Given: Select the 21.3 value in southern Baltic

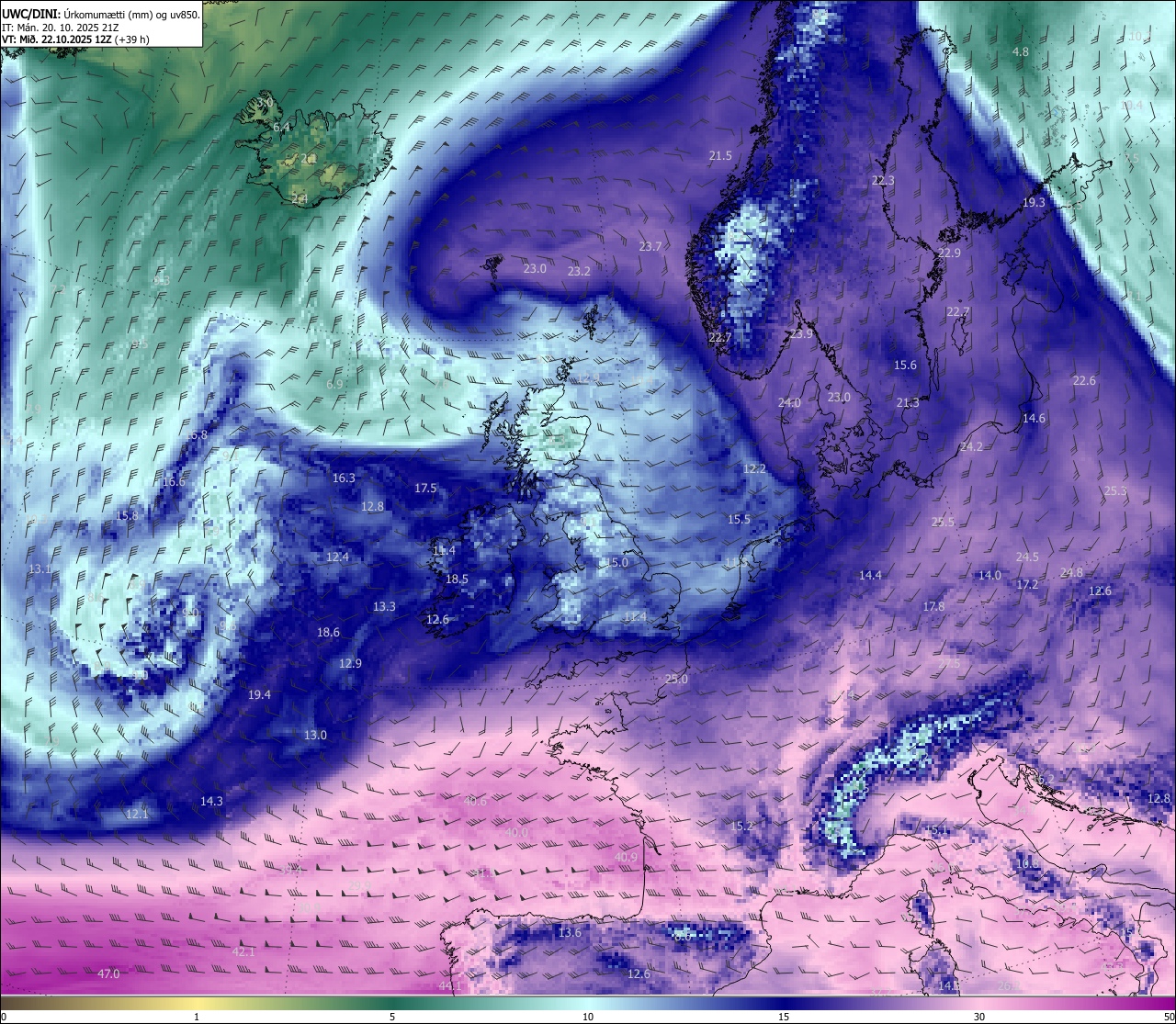Looking at the screenshot, I should coord(908,403).
